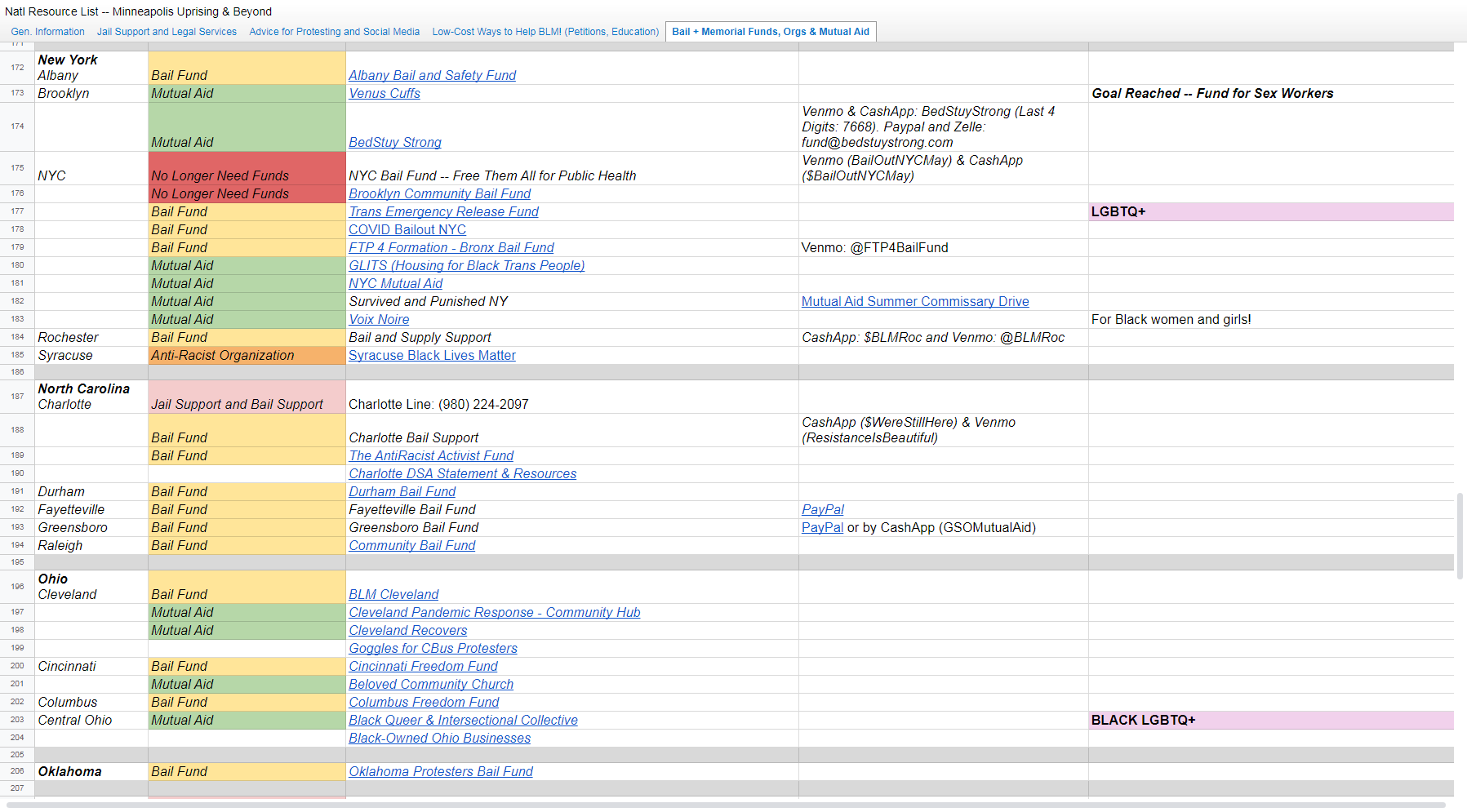The height and width of the screenshot is (812, 1467).
Task: Click the 'Charlotte Bail Support' cell
Action: pos(572,430)
